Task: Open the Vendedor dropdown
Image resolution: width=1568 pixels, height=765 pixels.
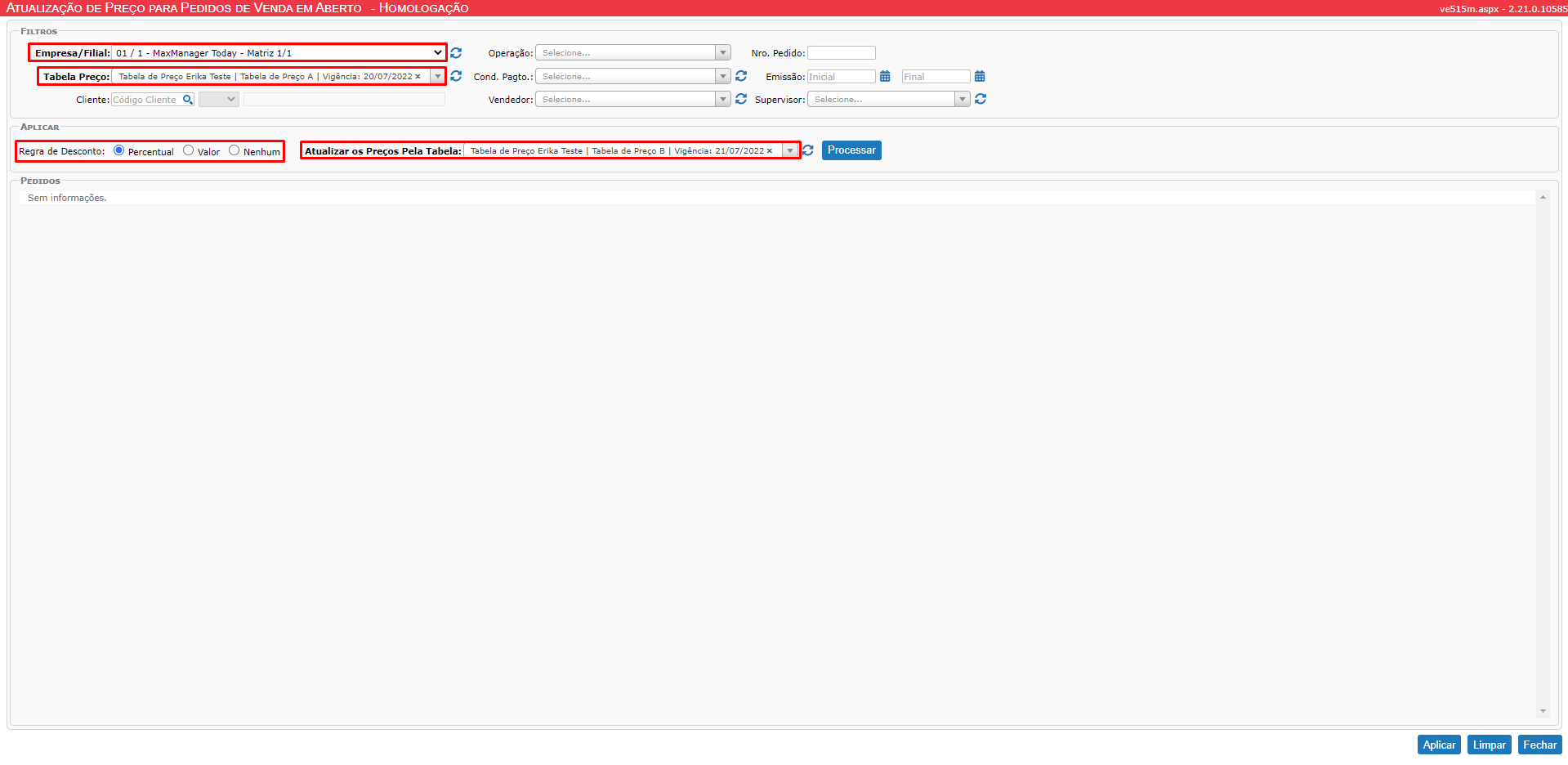Action: point(633,99)
